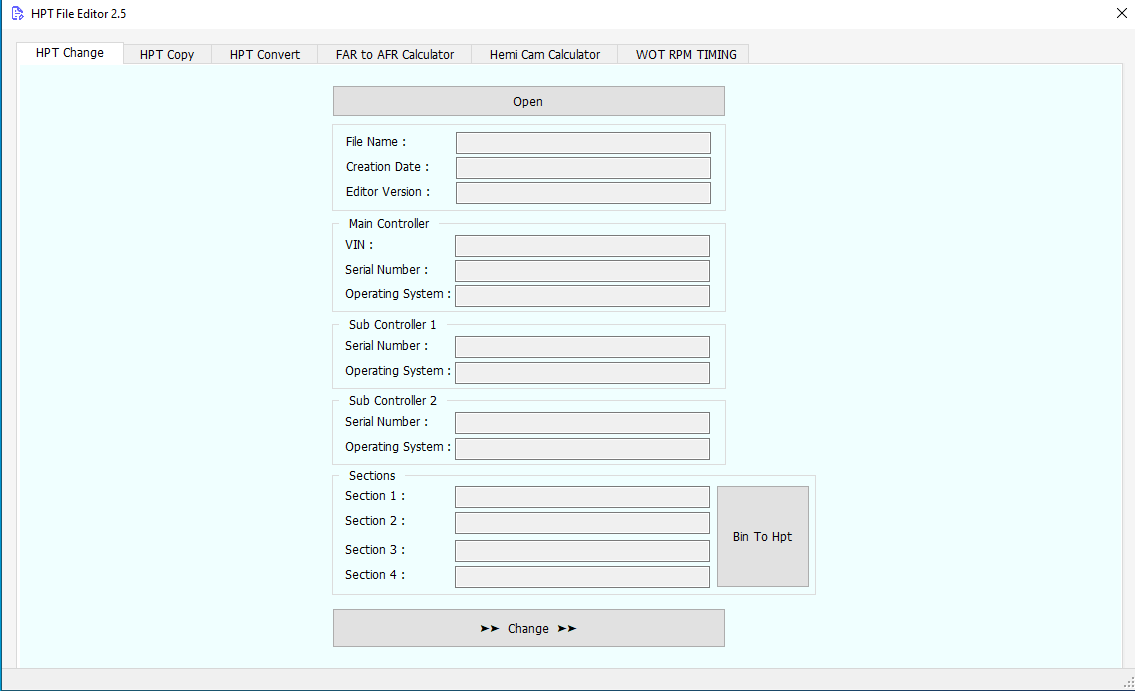Open the HPT Convert tab

(265, 54)
